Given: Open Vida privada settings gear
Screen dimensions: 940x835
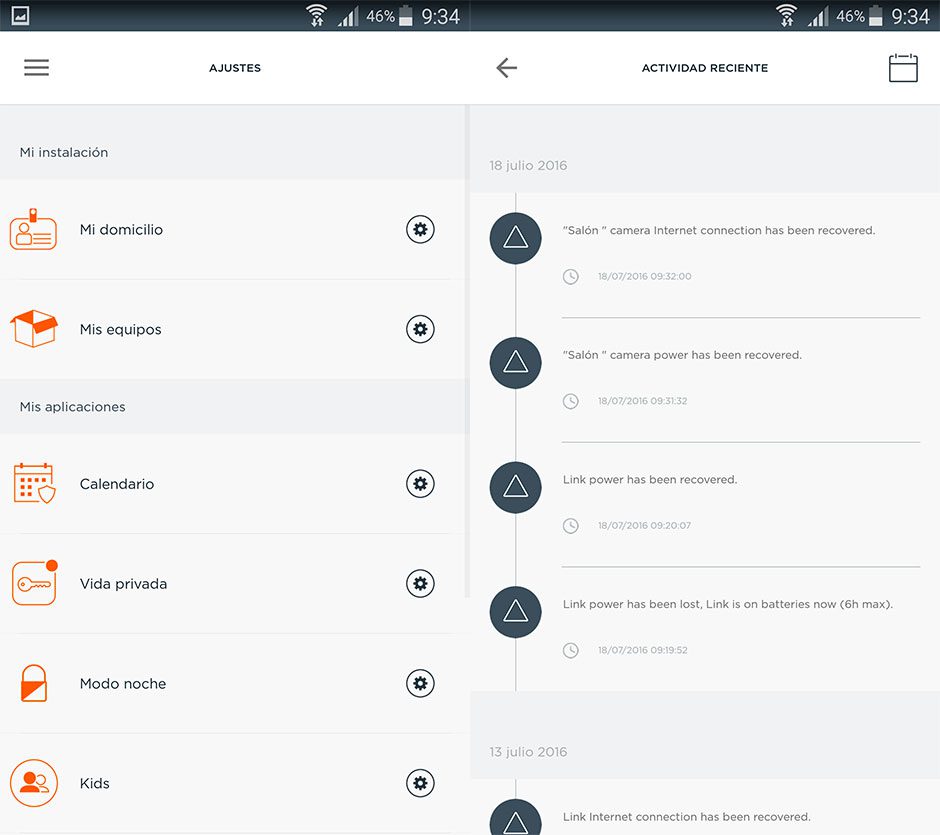Looking at the screenshot, I should 419,583.
